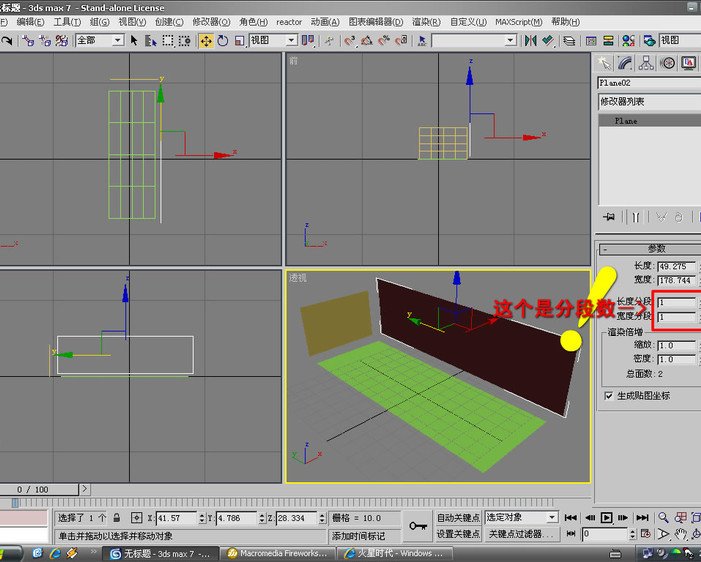Image resolution: width=701 pixels, height=562 pixels.
Task: Toggle the Angle Snap icon
Action: pyautogui.click(x=367, y=41)
